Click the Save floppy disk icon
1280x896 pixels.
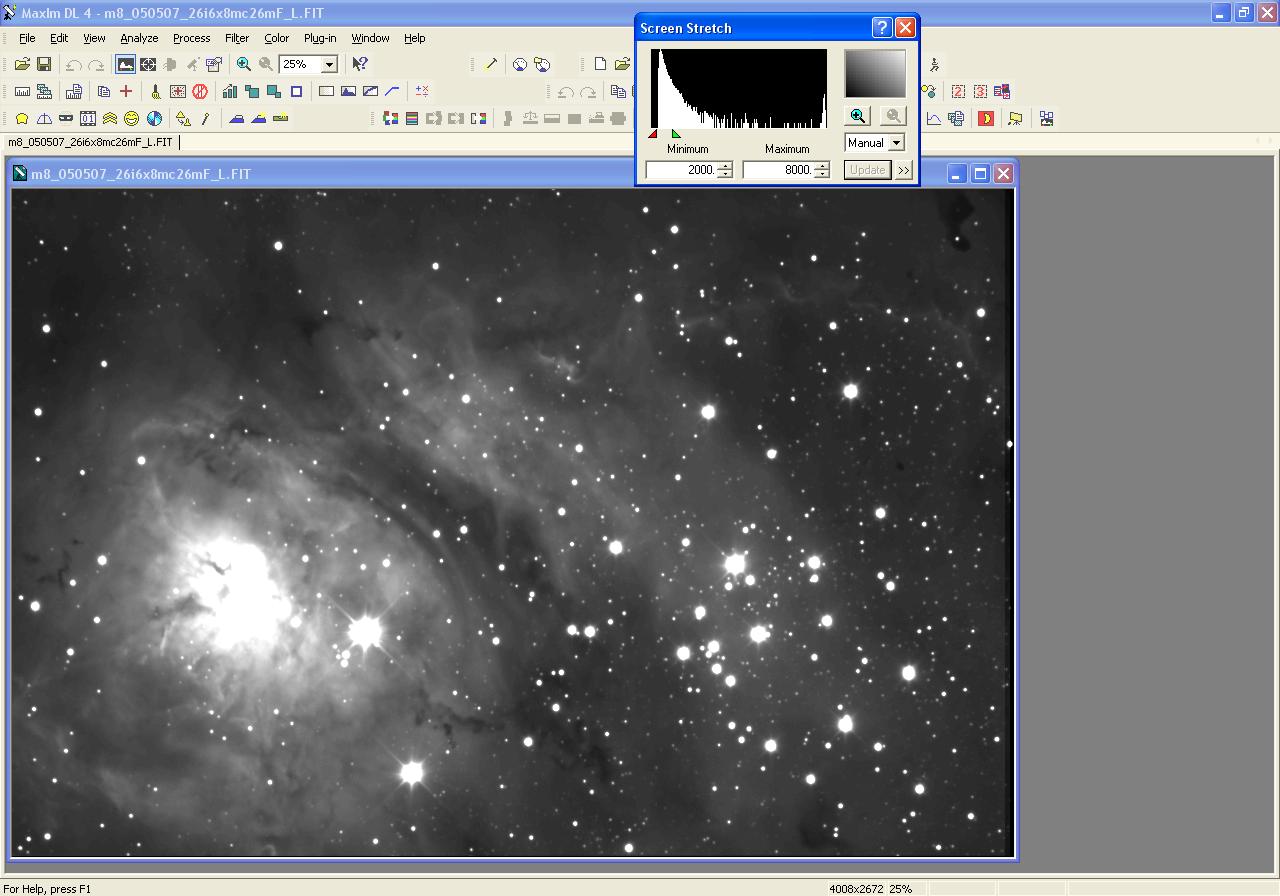point(44,64)
